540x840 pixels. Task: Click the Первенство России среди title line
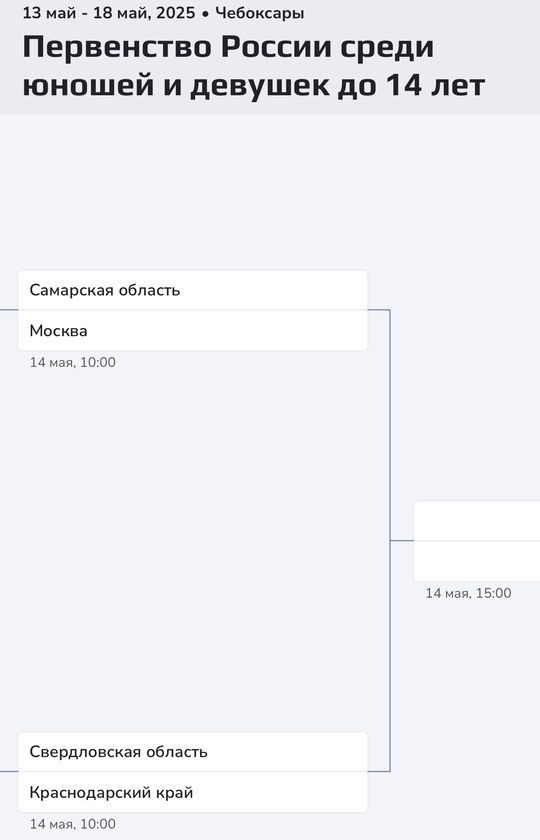(228, 47)
